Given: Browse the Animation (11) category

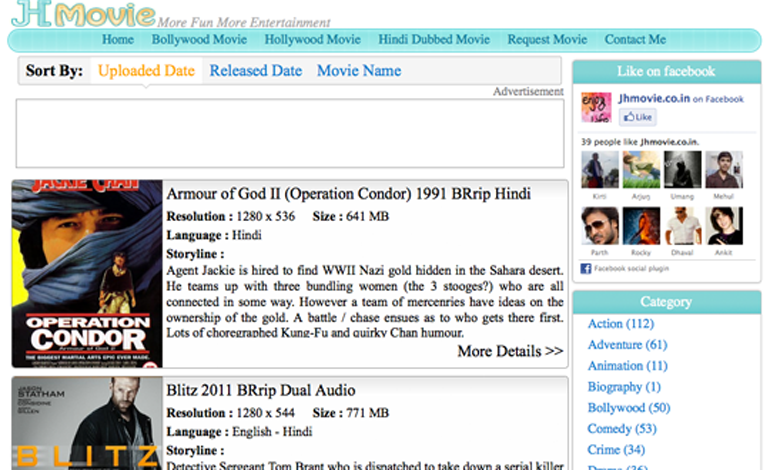Looking at the screenshot, I should click(627, 366).
